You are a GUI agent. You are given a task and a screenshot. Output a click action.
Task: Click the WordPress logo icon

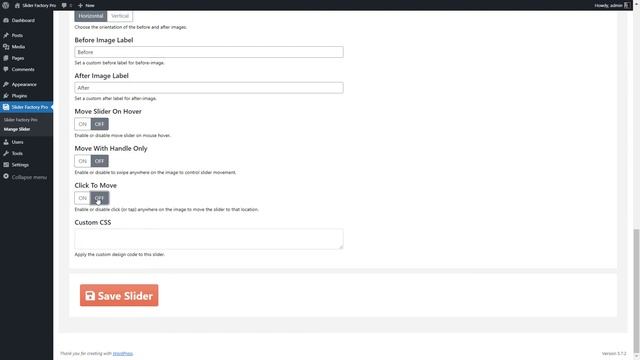pyautogui.click(x=6, y=5)
